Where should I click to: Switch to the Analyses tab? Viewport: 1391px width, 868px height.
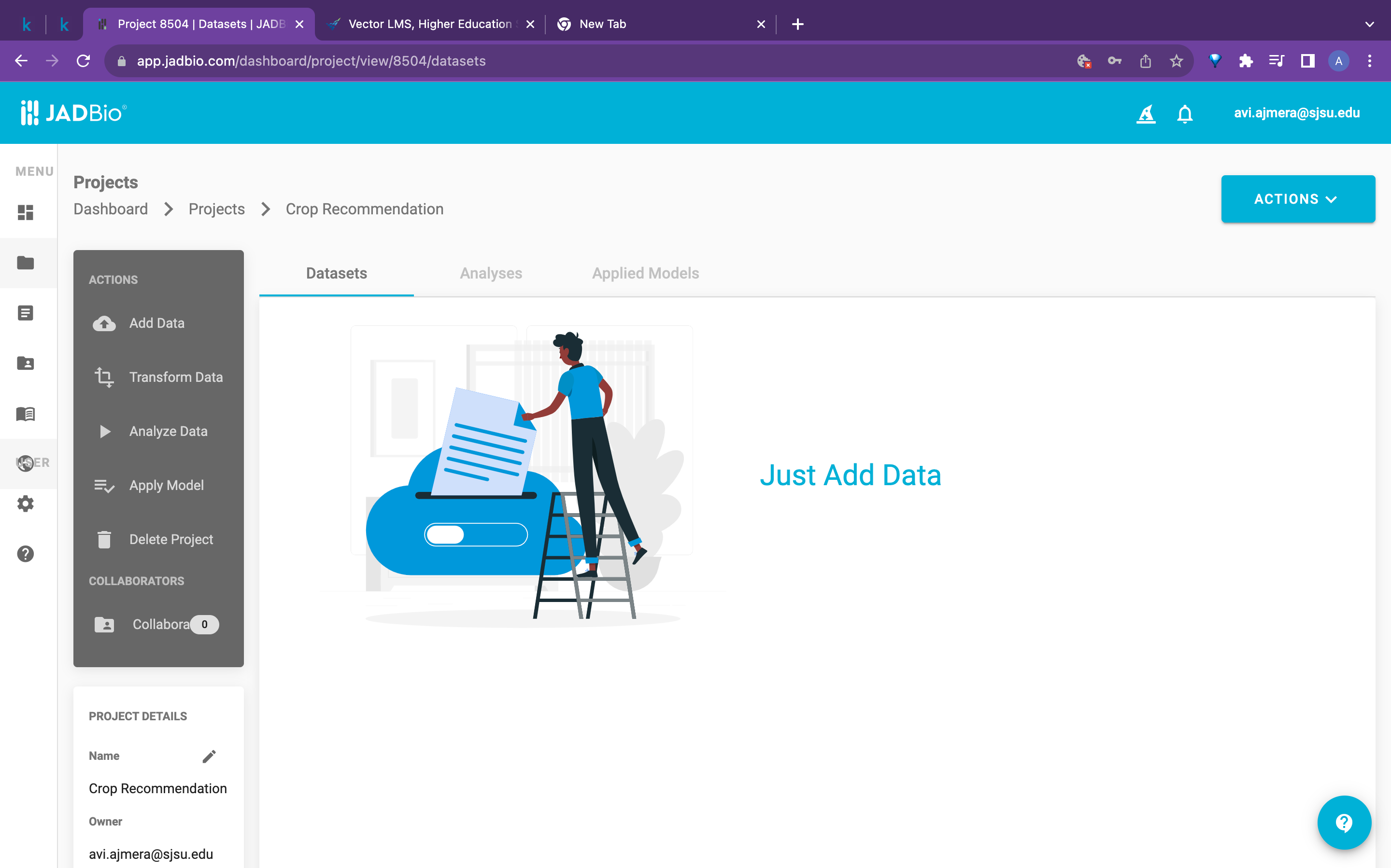click(x=490, y=274)
